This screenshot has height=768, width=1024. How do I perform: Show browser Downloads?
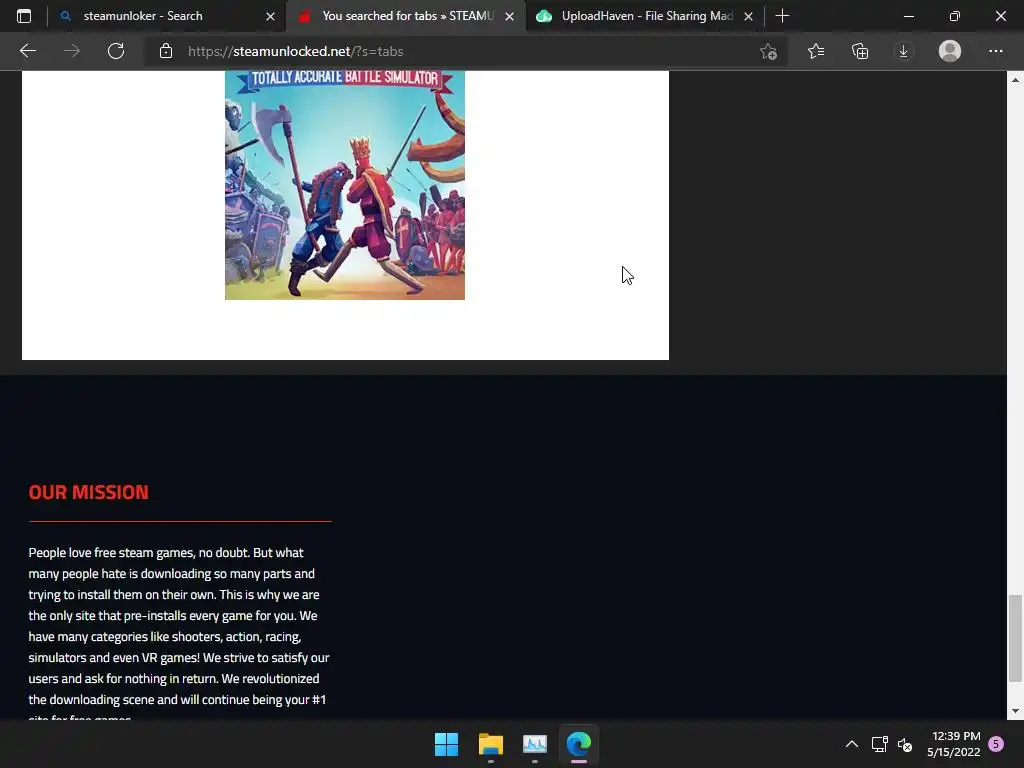[x=904, y=51]
